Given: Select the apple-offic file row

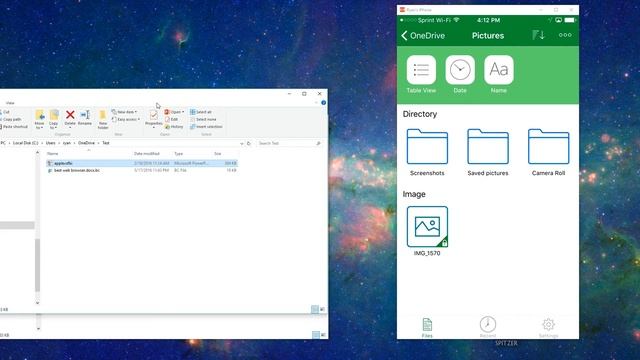Looking at the screenshot, I should [x=142, y=163].
